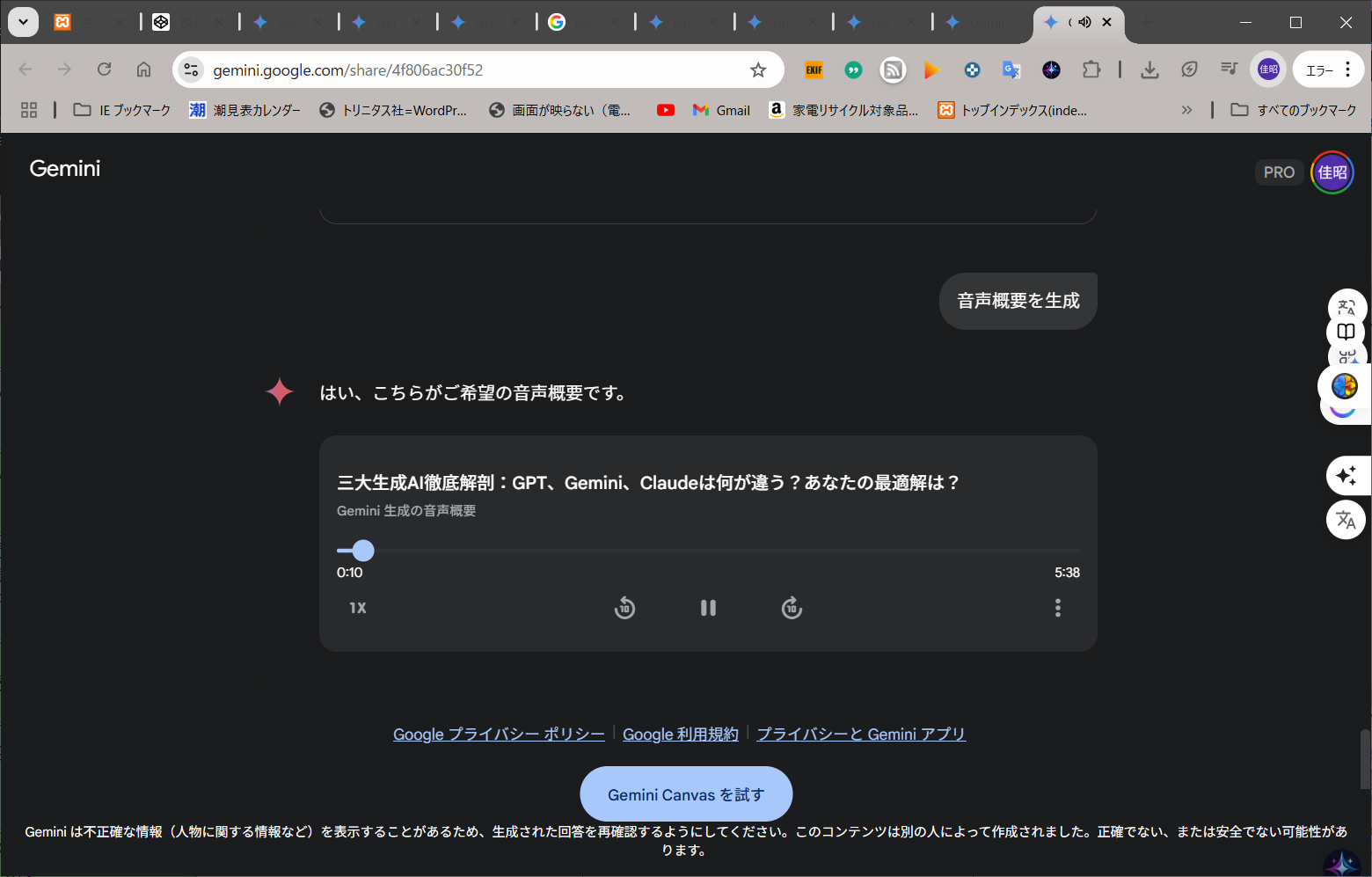The image size is (1372, 877).
Task: Open the Google 利用規約 link
Action: [x=681, y=734]
